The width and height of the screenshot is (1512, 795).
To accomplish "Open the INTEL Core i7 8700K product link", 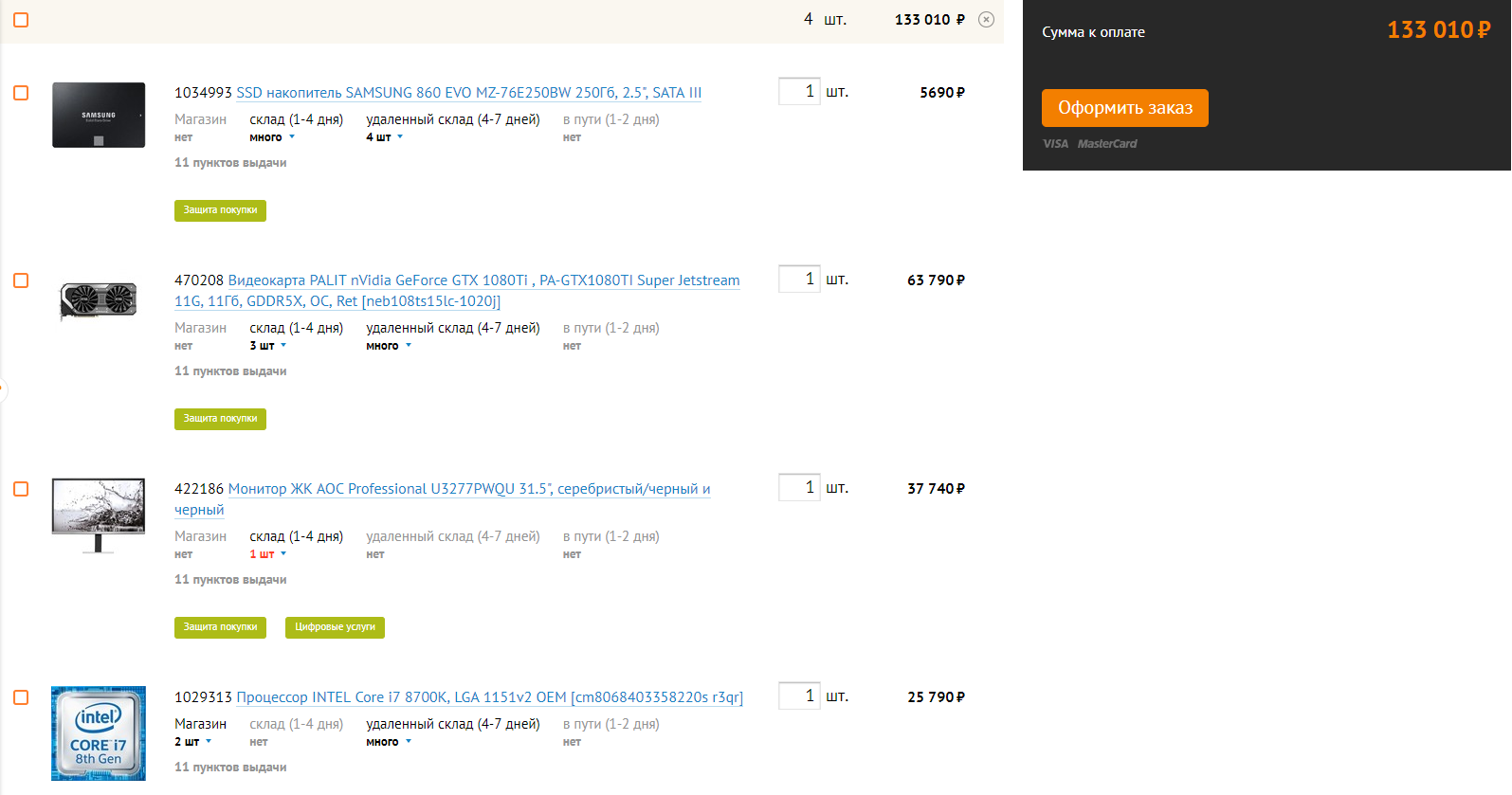I will (490, 697).
